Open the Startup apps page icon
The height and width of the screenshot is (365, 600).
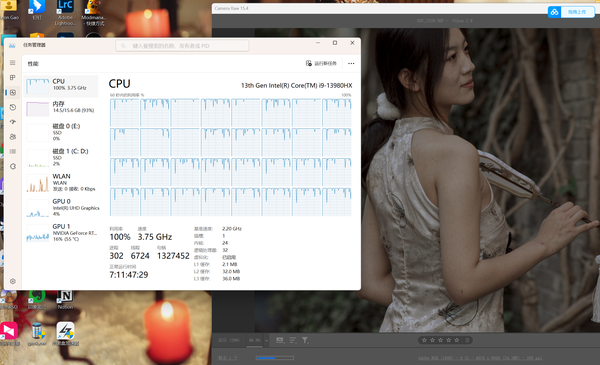(x=13, y=122)
